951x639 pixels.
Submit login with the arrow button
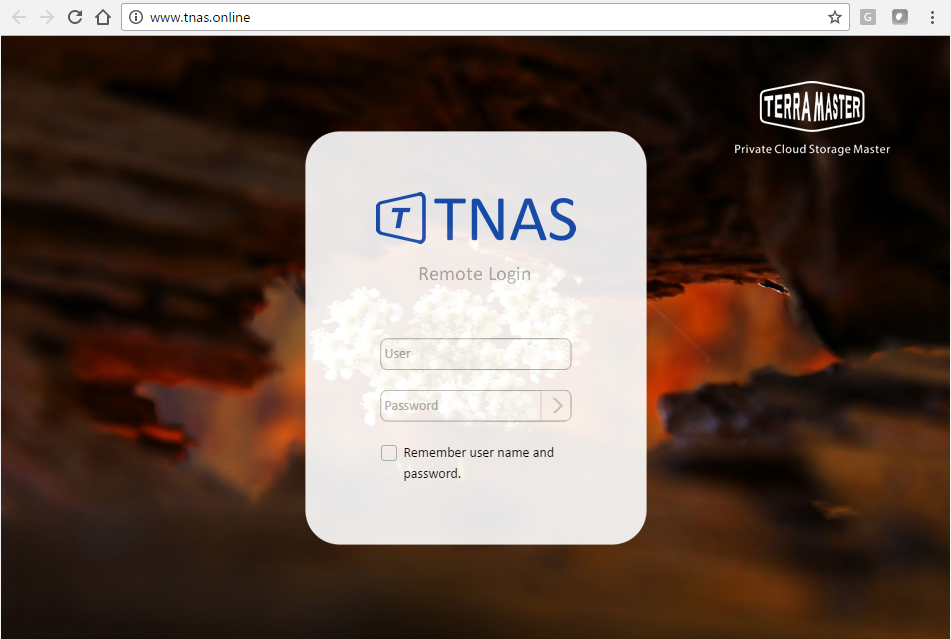557,406
